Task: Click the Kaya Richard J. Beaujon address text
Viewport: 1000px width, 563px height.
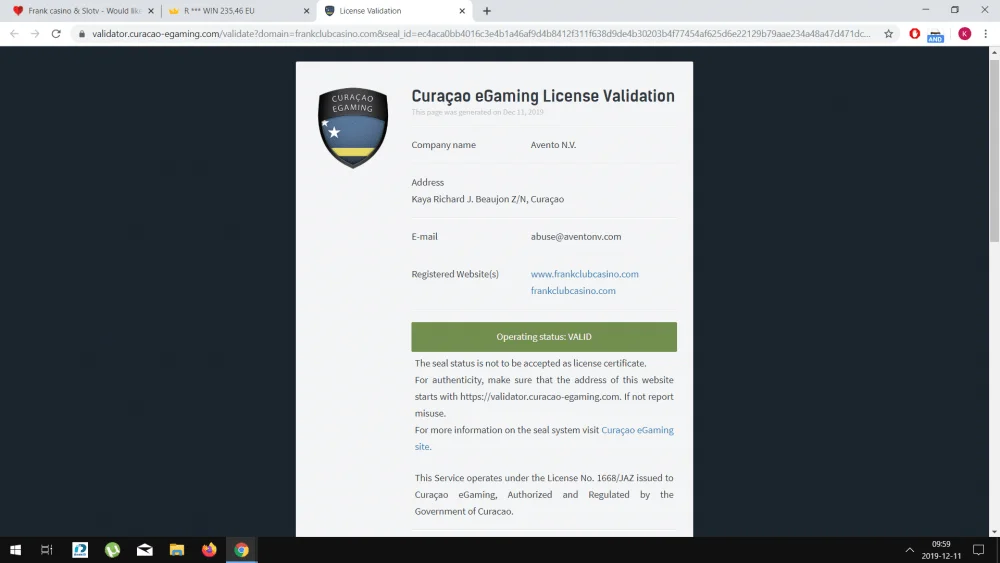Action: 487,199
